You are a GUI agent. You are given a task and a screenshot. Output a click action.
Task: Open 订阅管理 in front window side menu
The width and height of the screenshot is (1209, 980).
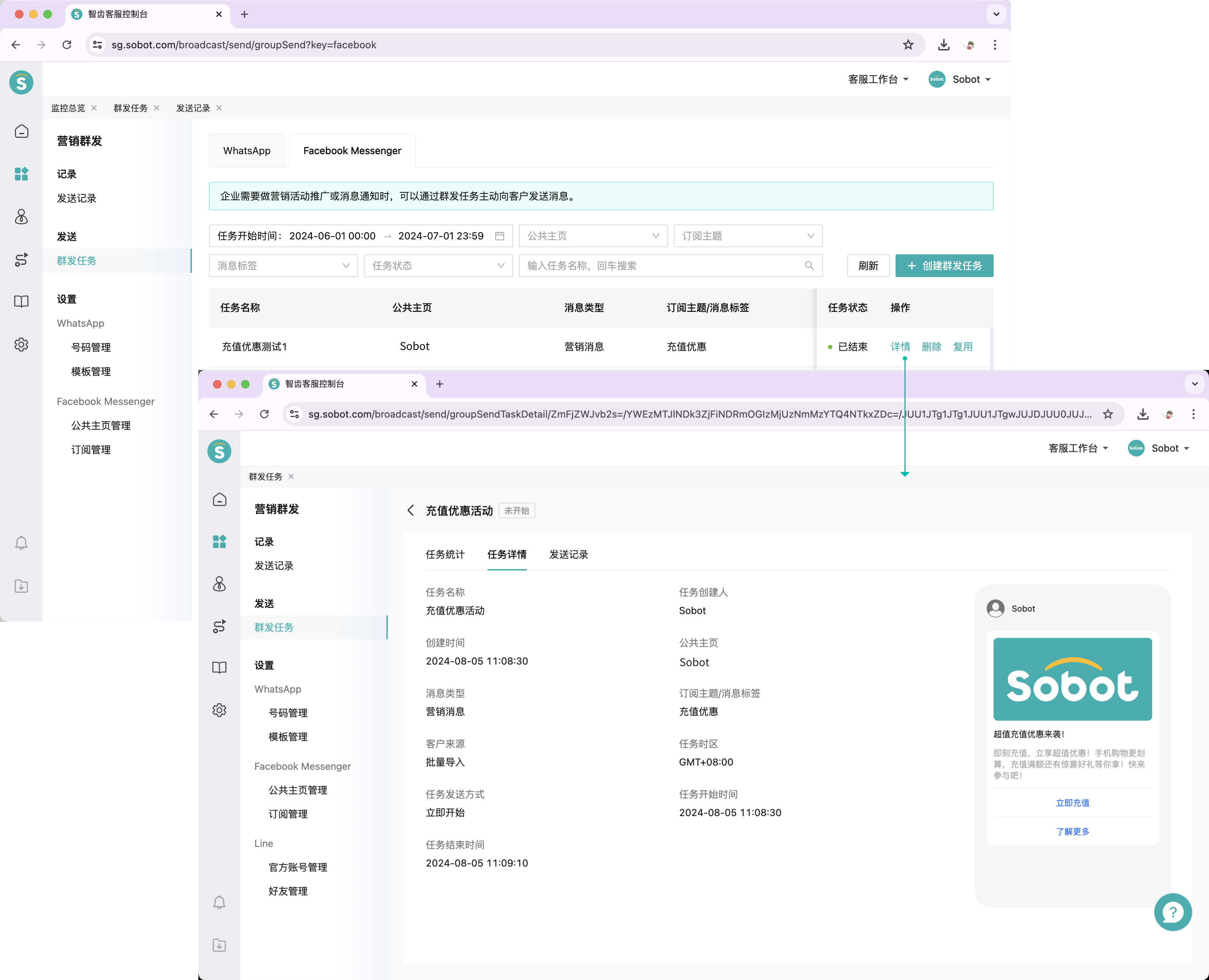pos(288,813)
